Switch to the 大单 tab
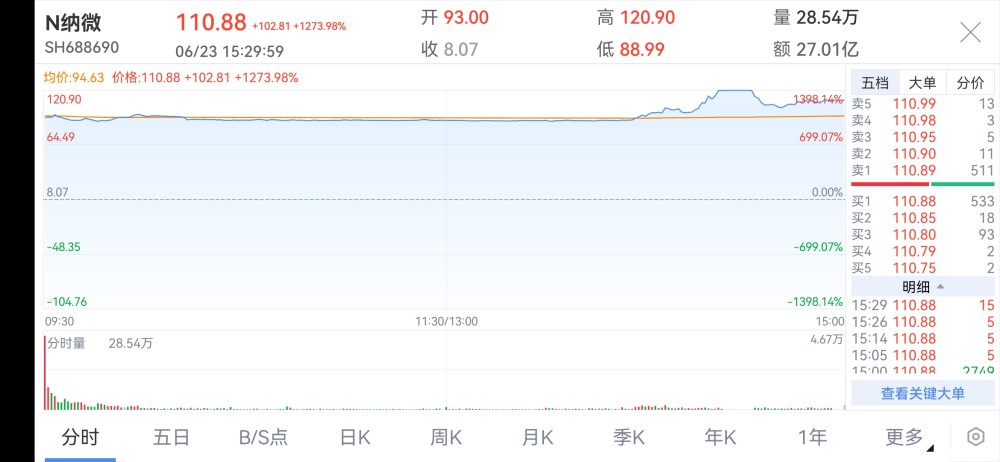 pyautogui.click(x=922, y=82)
